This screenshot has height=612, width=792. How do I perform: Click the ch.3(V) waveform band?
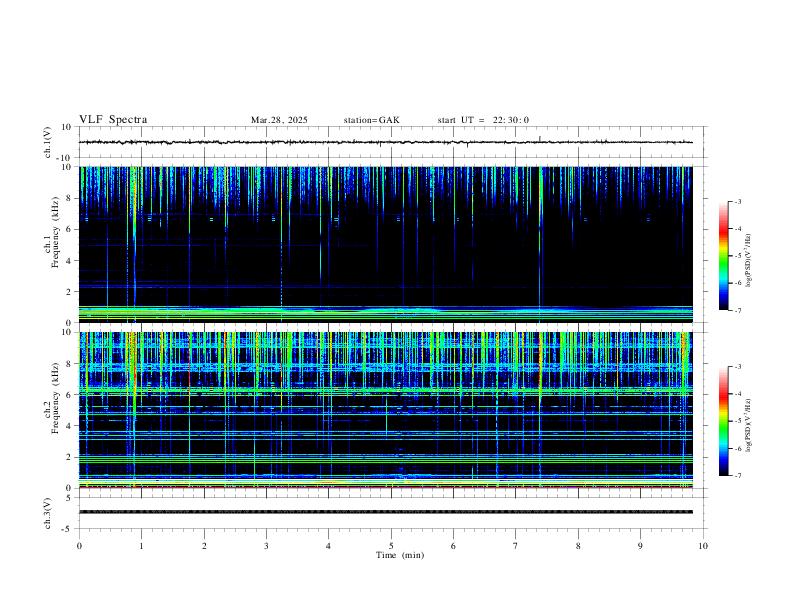[386, 512]
